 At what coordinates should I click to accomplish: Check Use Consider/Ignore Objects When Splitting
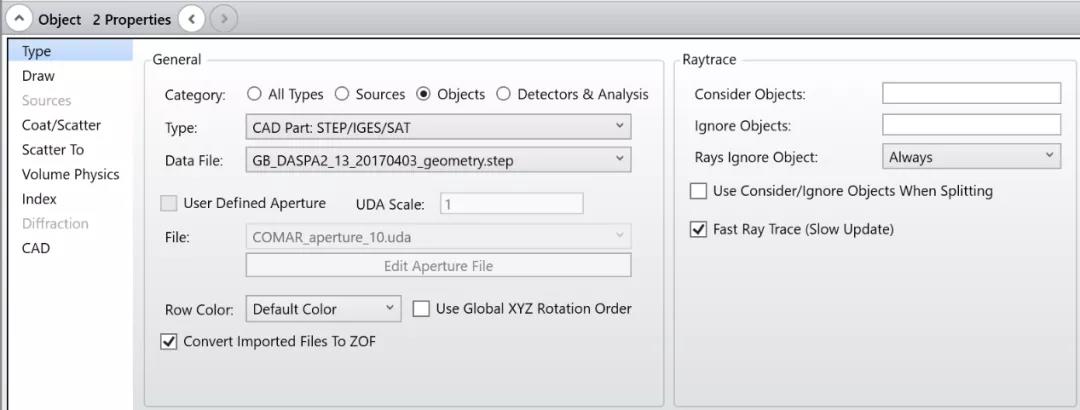pyautogui.click(x=699, y=191)
